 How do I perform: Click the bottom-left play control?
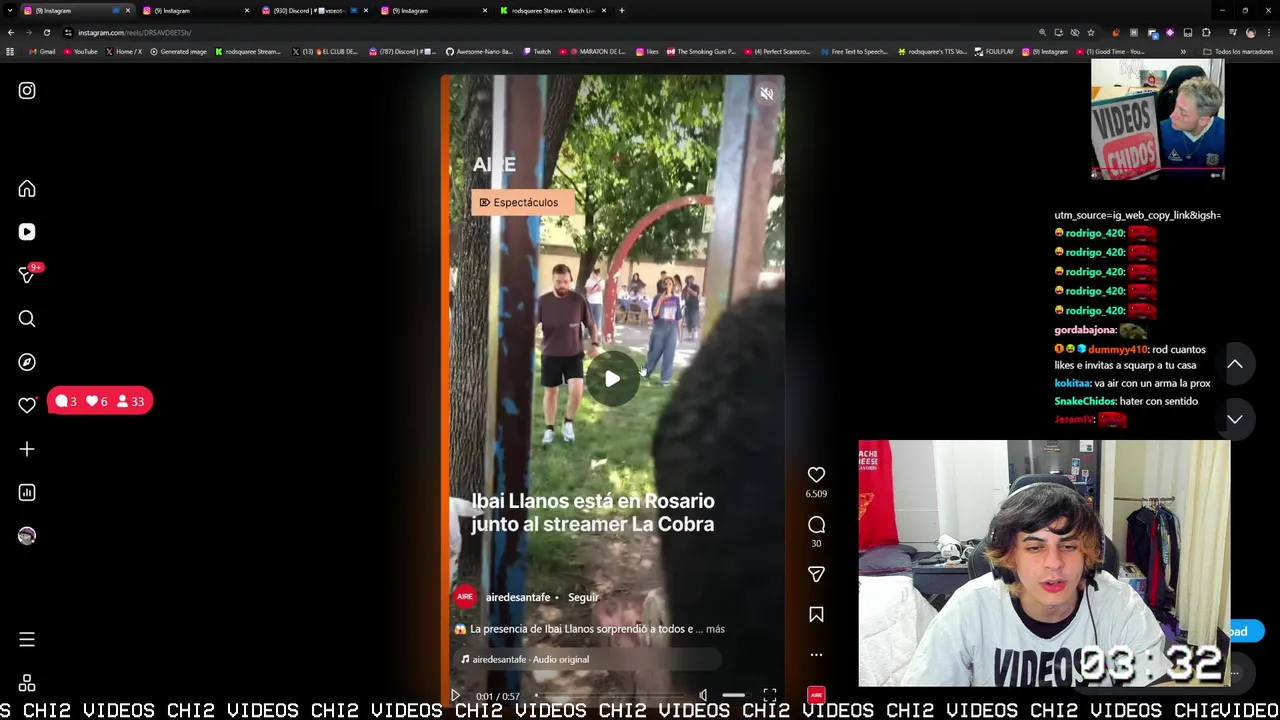click(455, 696)
